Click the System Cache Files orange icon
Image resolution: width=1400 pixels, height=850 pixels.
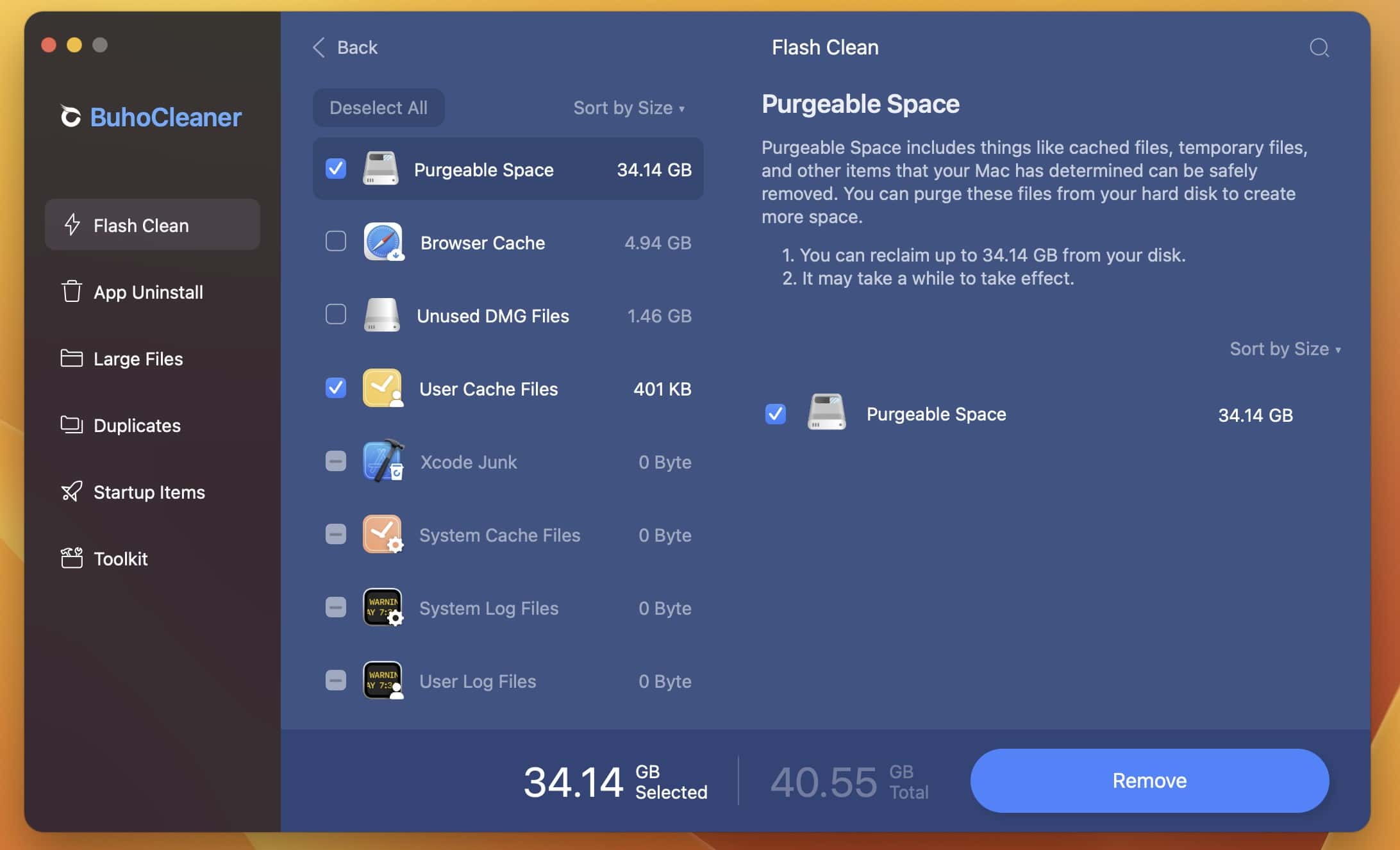[x=383, y=534]
